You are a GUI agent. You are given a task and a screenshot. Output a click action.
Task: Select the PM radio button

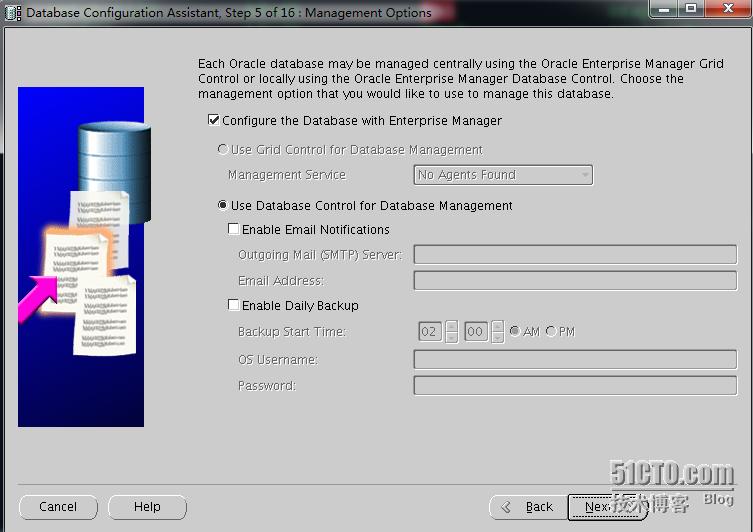pyautogui.click(x=551, y=331)
